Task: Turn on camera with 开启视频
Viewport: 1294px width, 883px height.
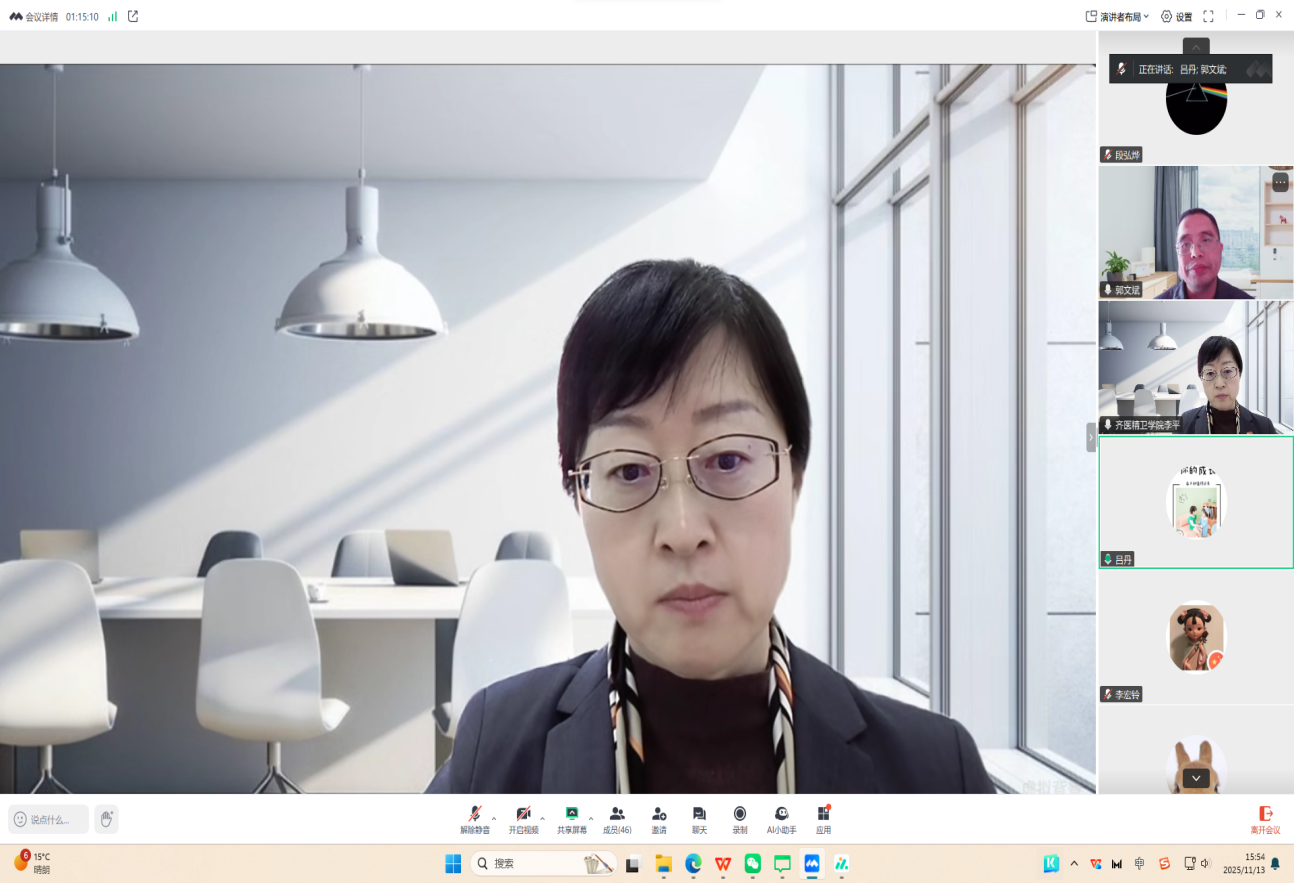Action: tap(523, 819)
